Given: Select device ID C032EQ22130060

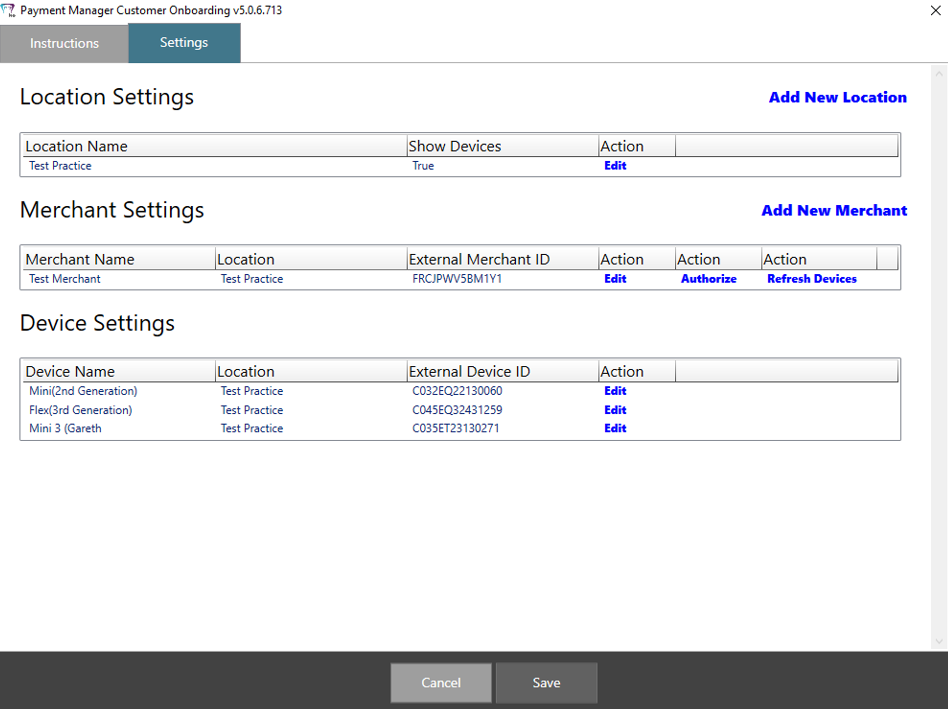Looking at the screenshot, I should 457,391.
